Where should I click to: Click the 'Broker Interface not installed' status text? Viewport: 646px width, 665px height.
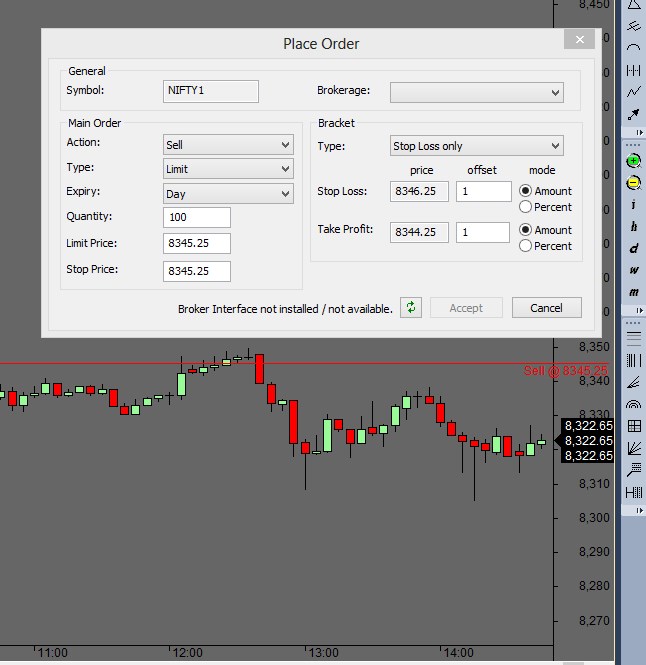click(285, 309)
